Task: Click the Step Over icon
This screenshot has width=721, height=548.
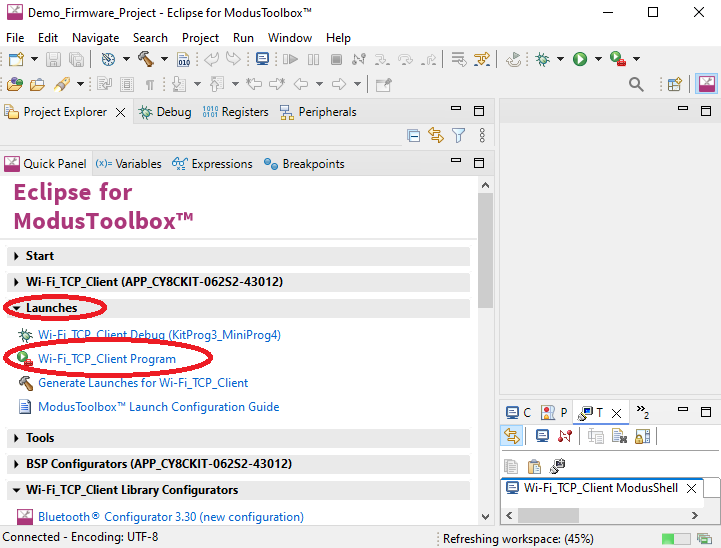Action: tap(405, 59)
